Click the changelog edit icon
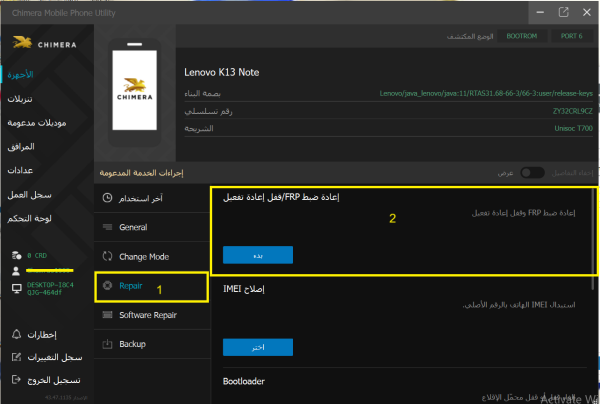600x404 pixels. pyautogui.click(x=16, y=357)
